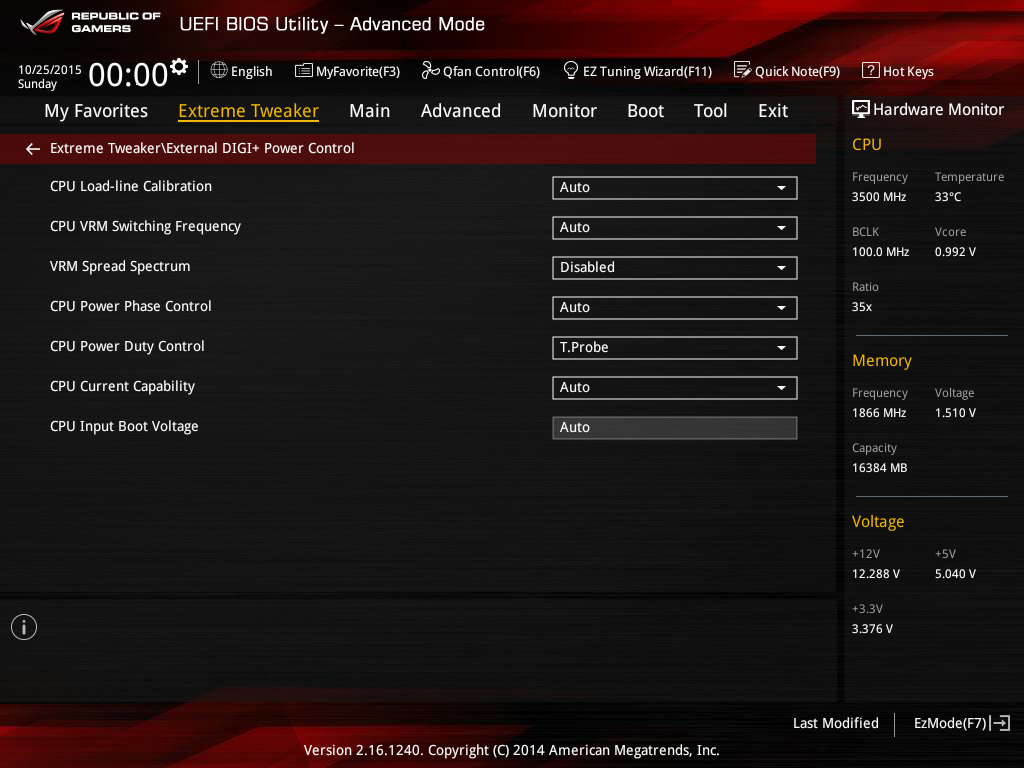Viewport: 1024px width, 768px height.
Task: Change language via English button
Action: coord(242,71)
